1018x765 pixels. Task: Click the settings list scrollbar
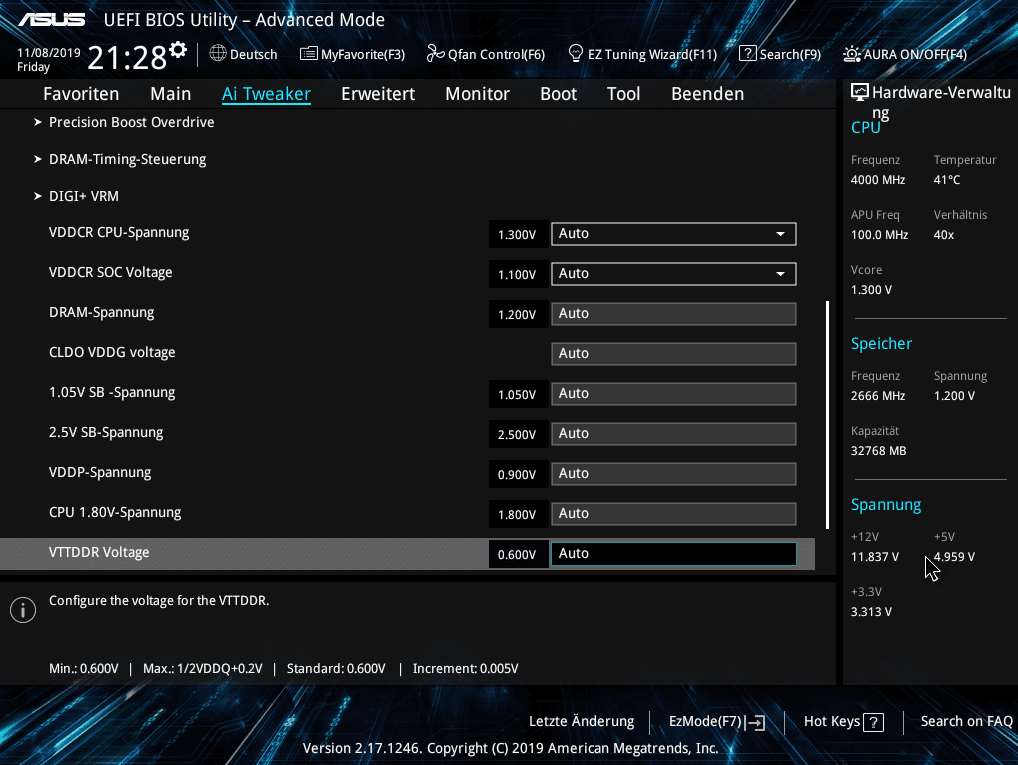(827, 414)
